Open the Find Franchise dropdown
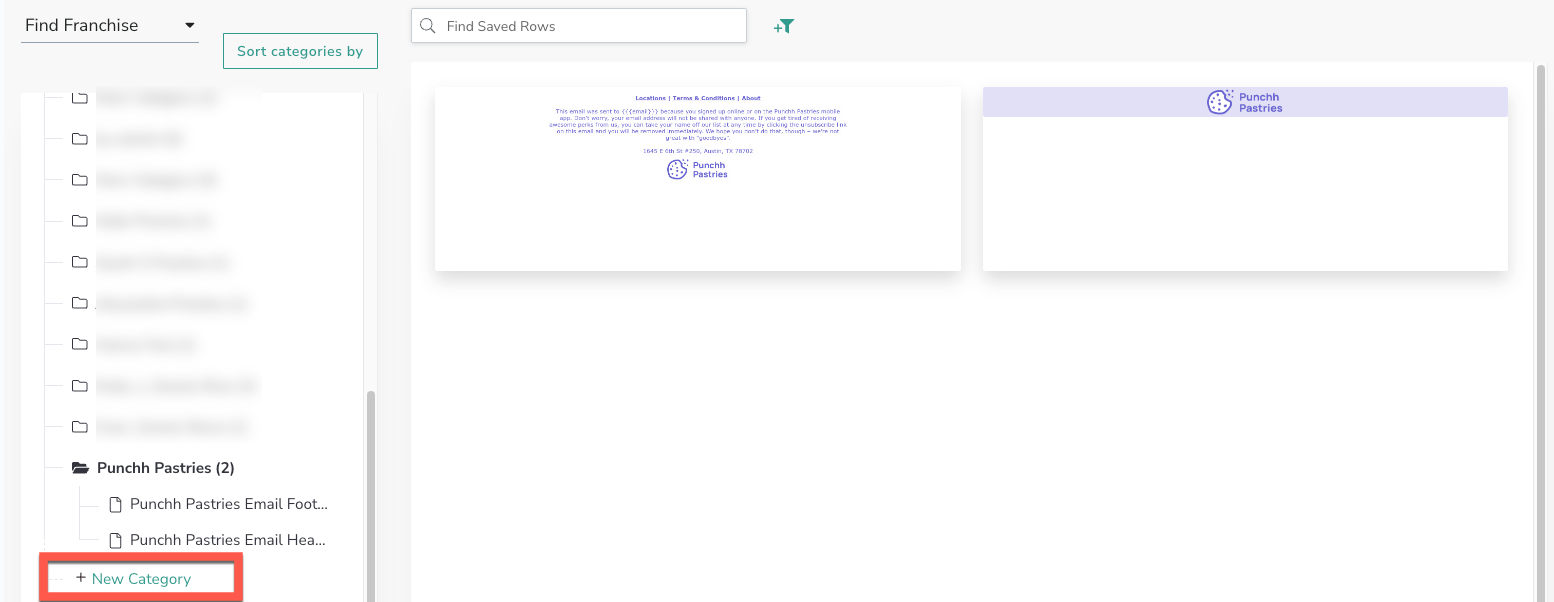This screenshot has height=602, width=1554. pos(110,26)
